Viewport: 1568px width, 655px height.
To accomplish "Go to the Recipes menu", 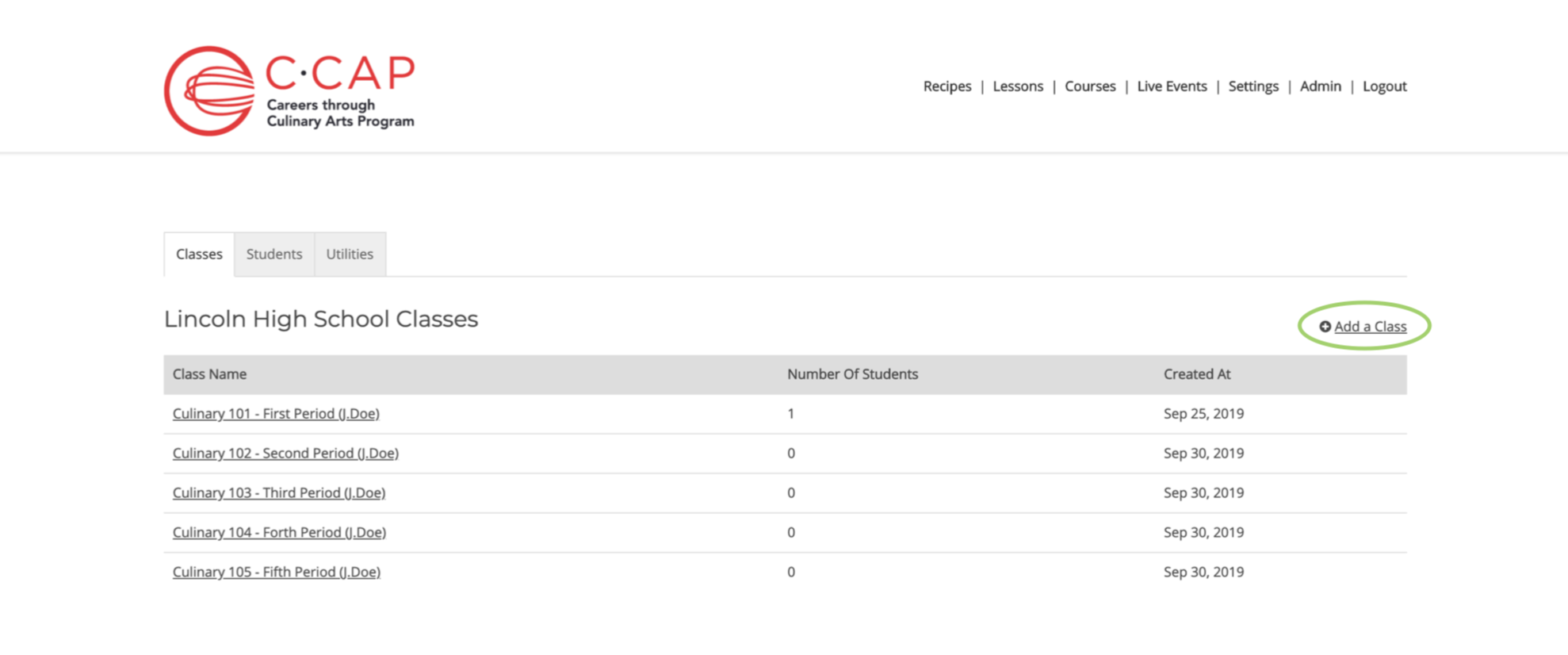I will click(947, 86).
